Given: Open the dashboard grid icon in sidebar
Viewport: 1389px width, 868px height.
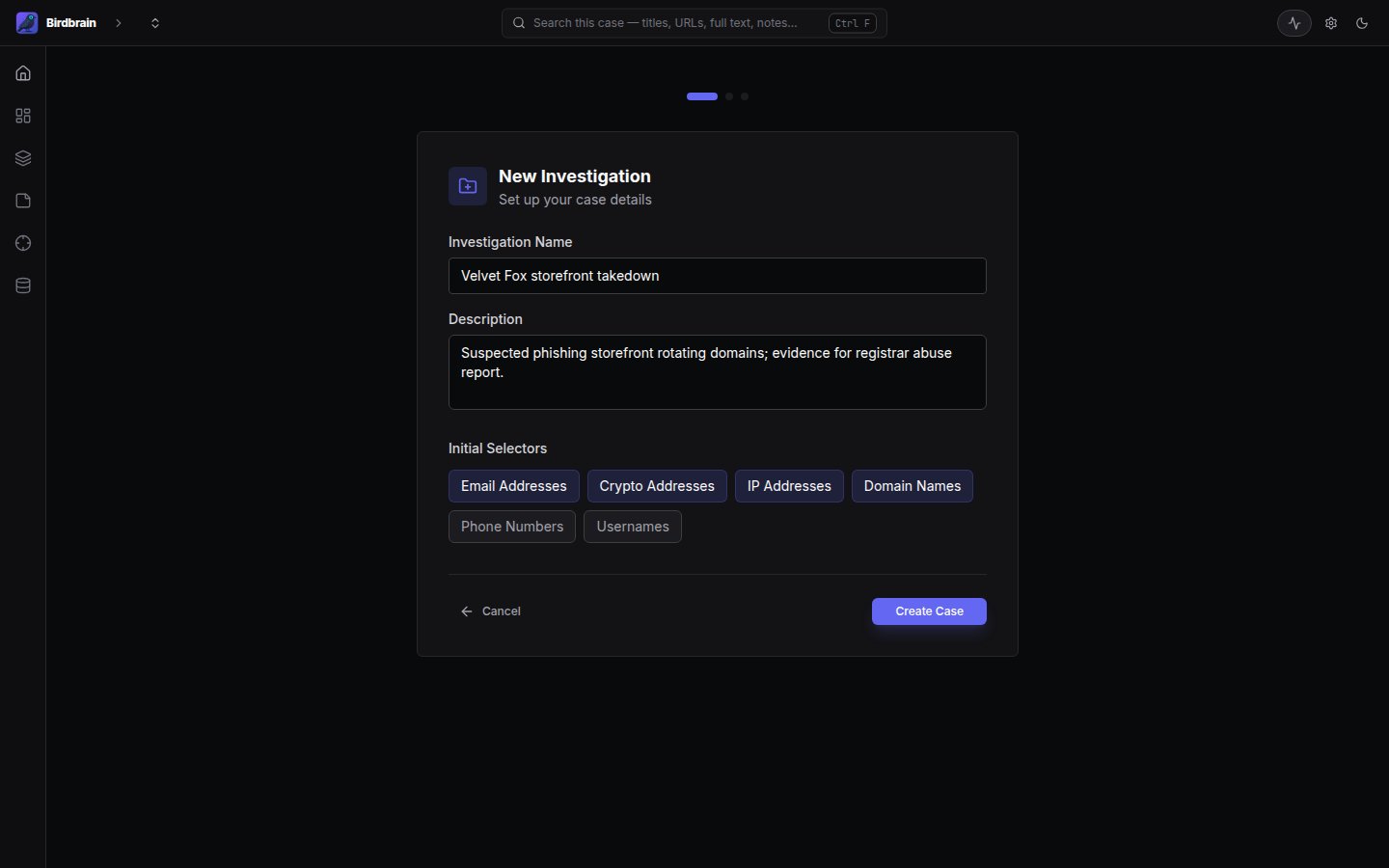Looking at the screenshot, I should click(23, 116).
